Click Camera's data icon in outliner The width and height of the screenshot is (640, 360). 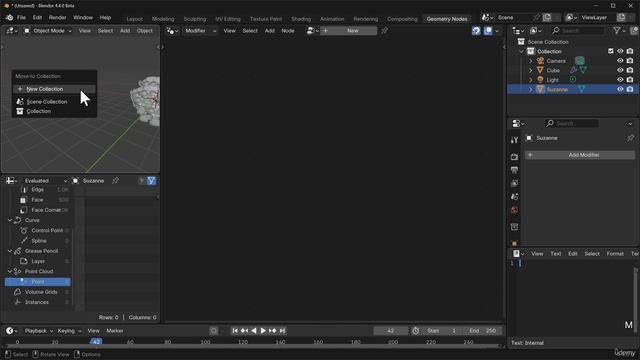coord(580,61)
